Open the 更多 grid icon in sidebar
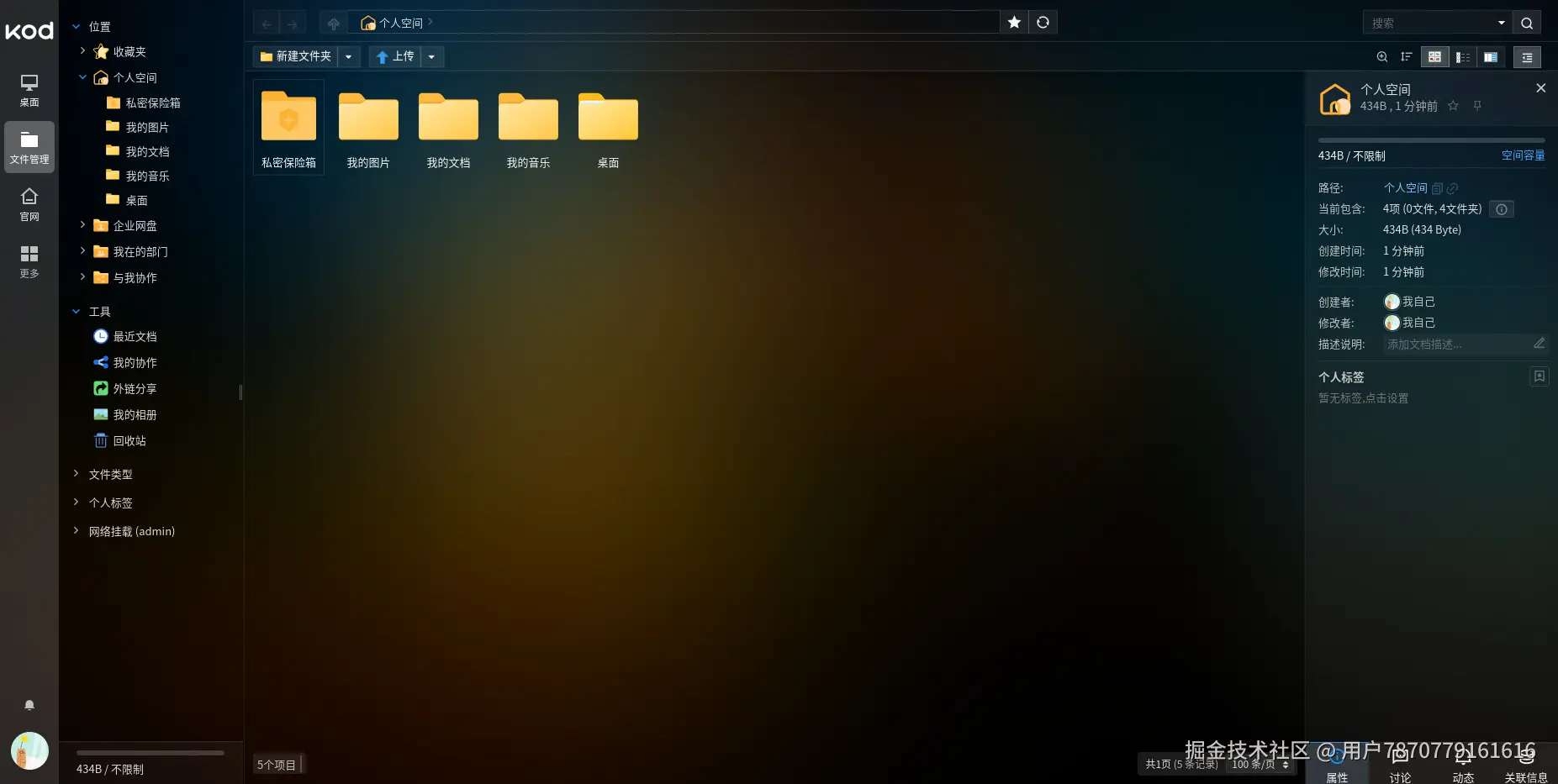Image resolution: width=1558 pixels, height=784 pixels. coord(29,261)
